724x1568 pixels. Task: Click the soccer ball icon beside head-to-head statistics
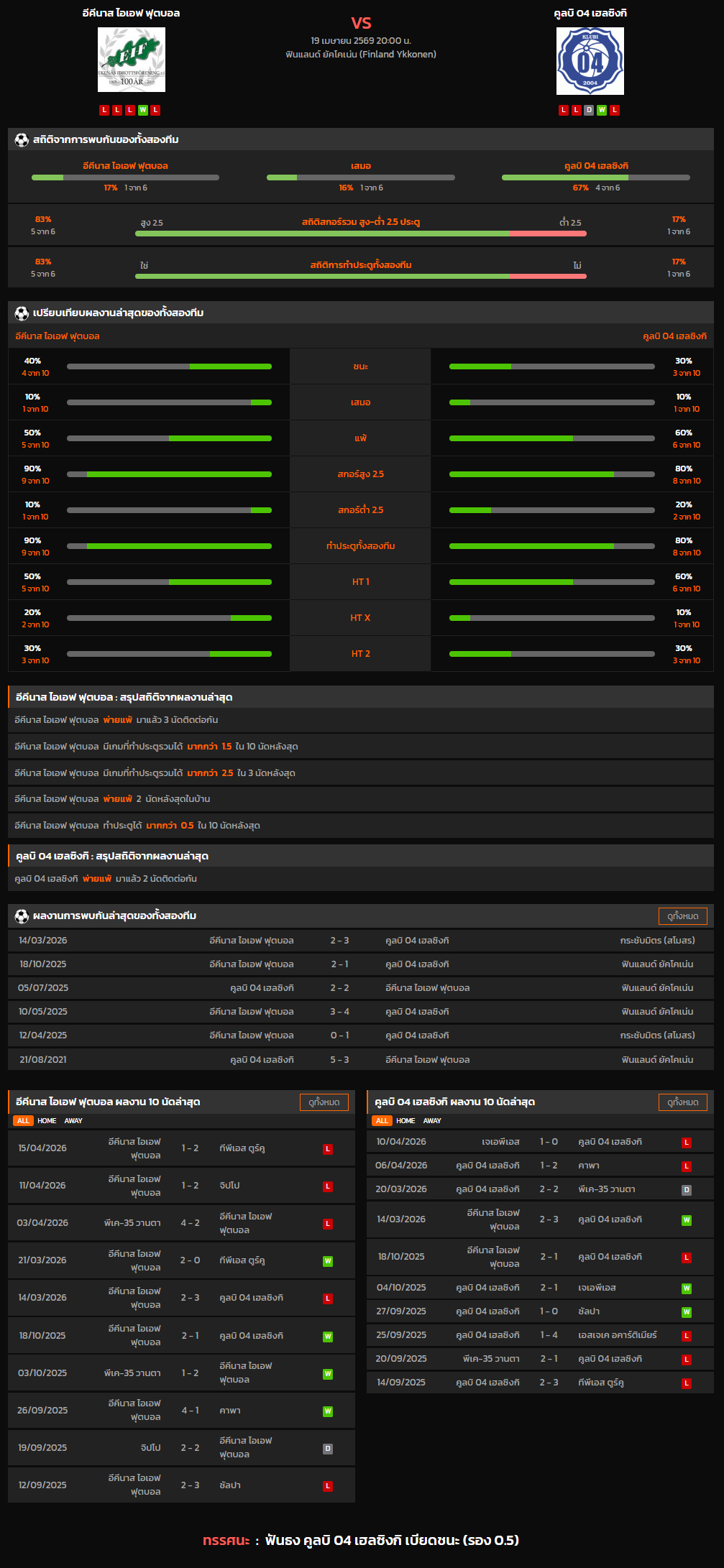click(x=22, y=140)
